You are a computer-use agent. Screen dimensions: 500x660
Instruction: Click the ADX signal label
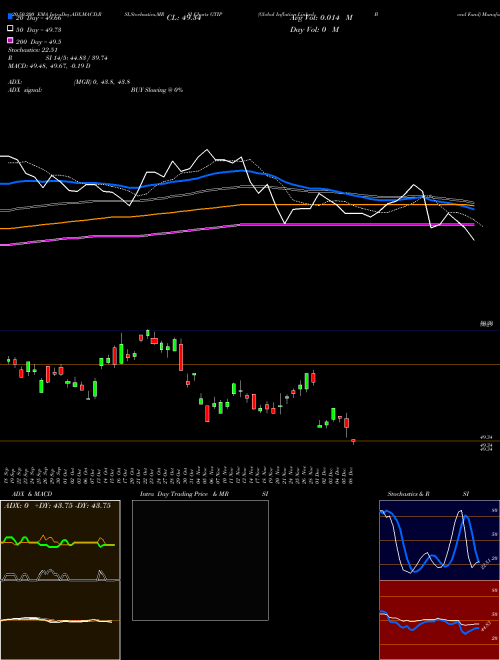pos(25,90)
